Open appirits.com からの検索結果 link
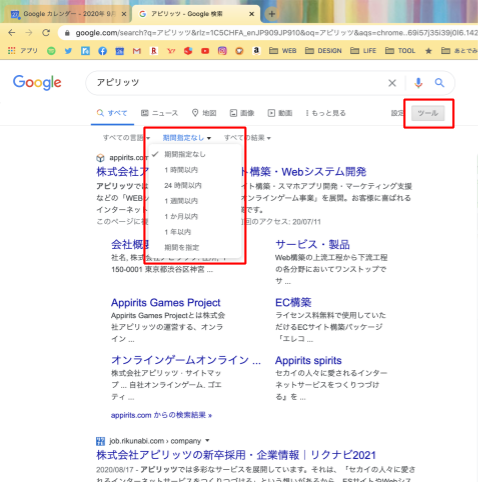The width and height of the screenshot is (478, 482). coord(161,415)
